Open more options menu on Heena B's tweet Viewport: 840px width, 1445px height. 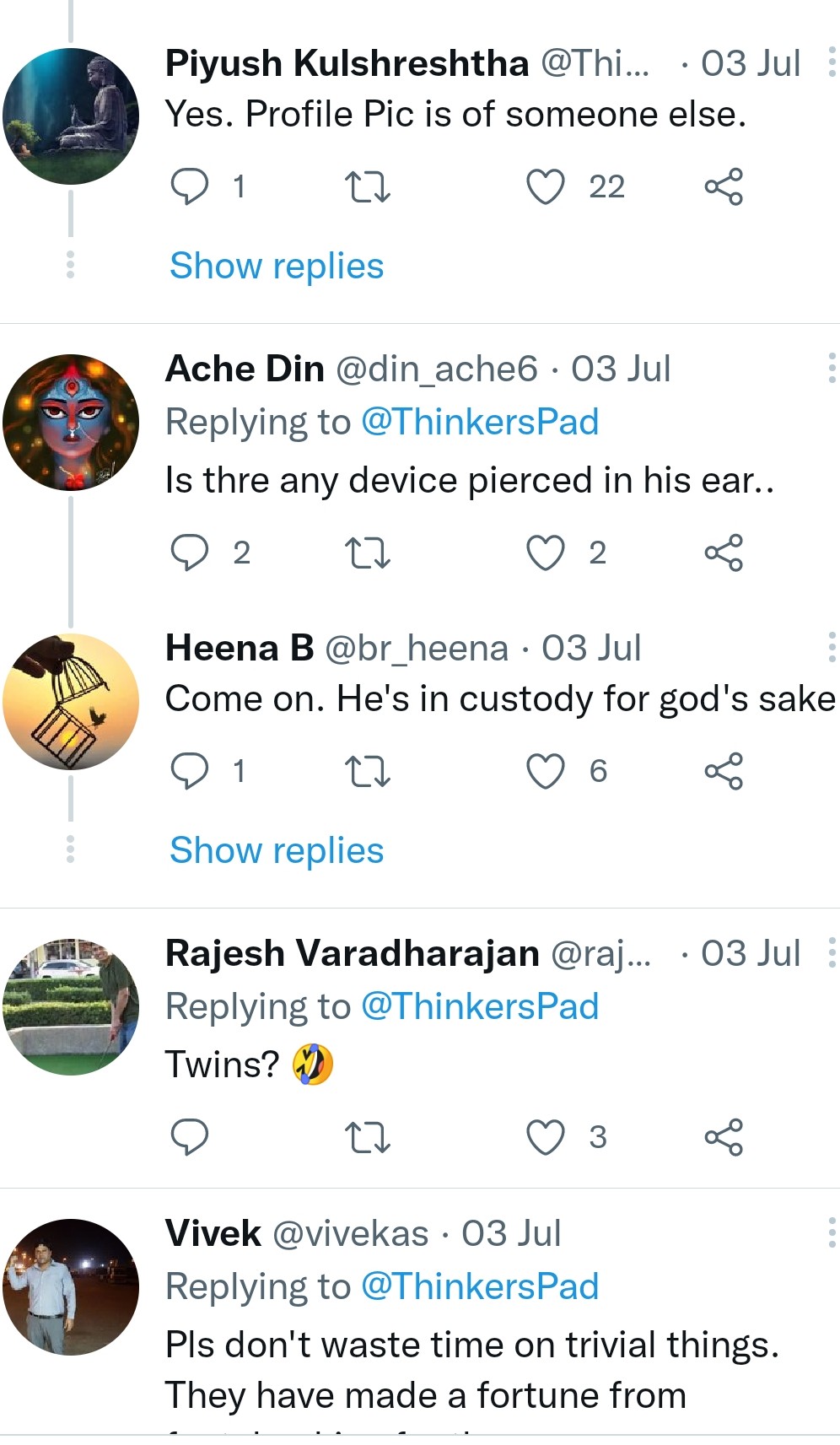click(x=832, y=648)
